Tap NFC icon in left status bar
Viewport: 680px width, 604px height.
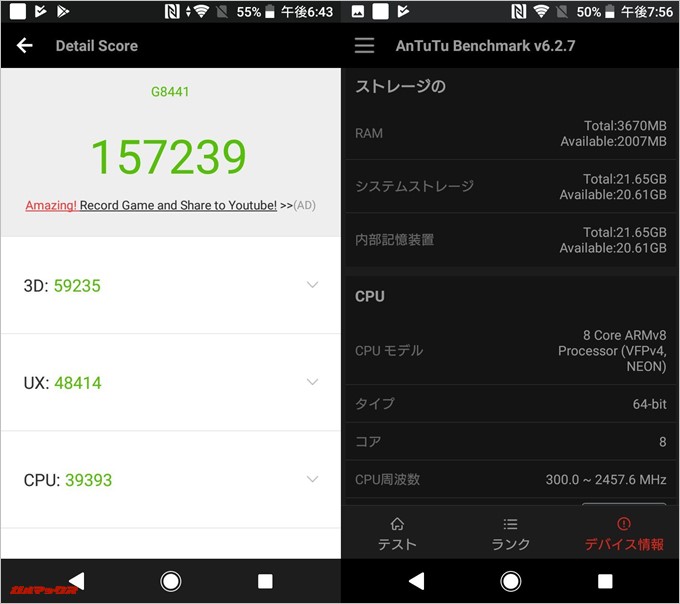point(172,12)
